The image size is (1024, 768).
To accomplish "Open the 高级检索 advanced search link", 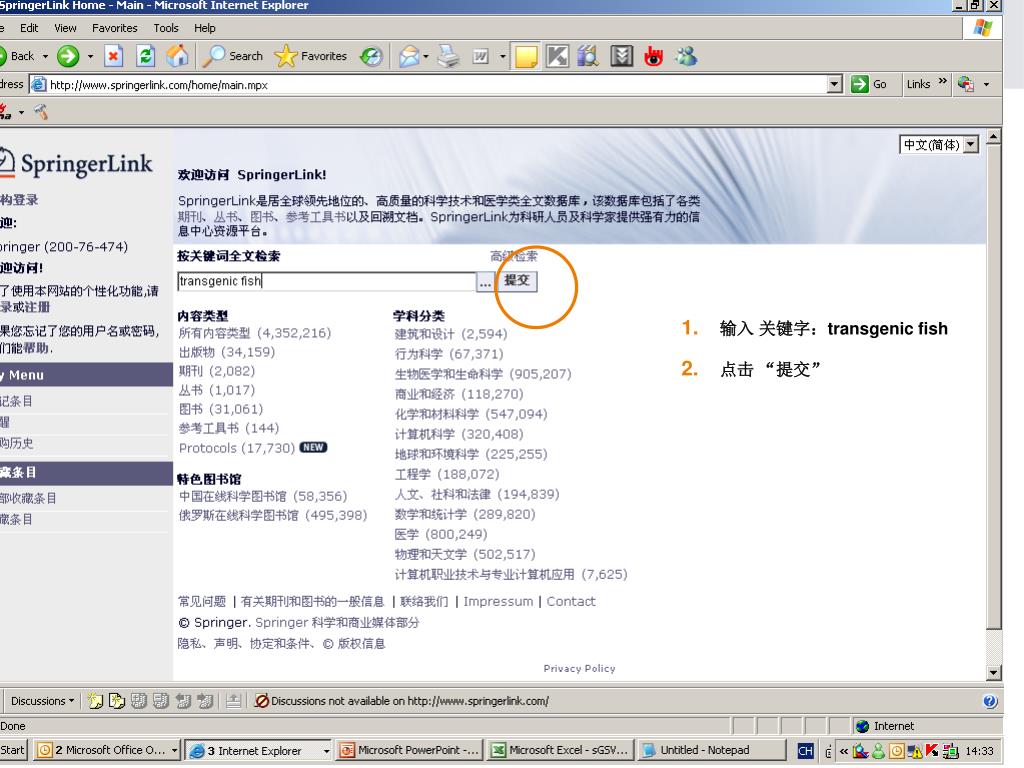I will 514,256.
